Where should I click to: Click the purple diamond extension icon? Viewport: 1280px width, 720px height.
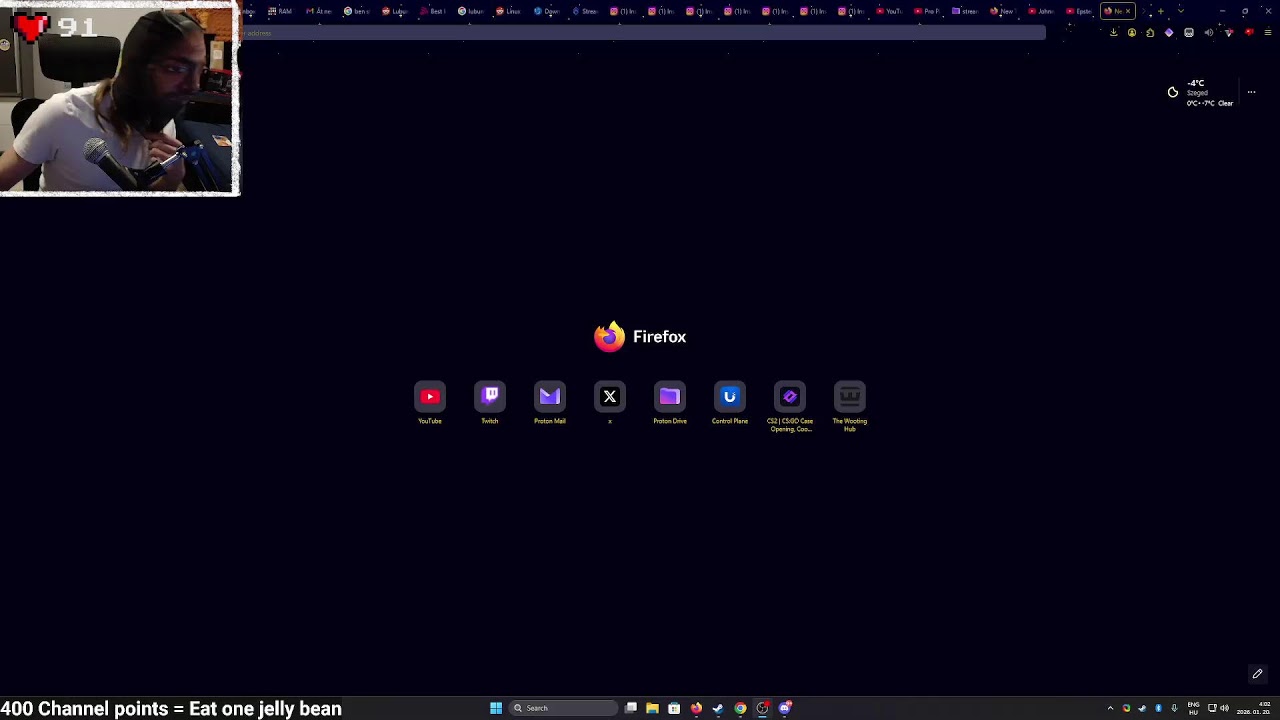tap(1169, 33)
